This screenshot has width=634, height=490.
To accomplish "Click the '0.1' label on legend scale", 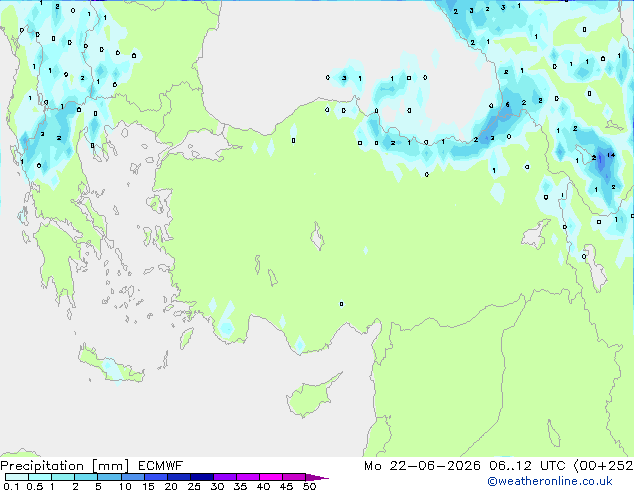I will click(11, 486).
